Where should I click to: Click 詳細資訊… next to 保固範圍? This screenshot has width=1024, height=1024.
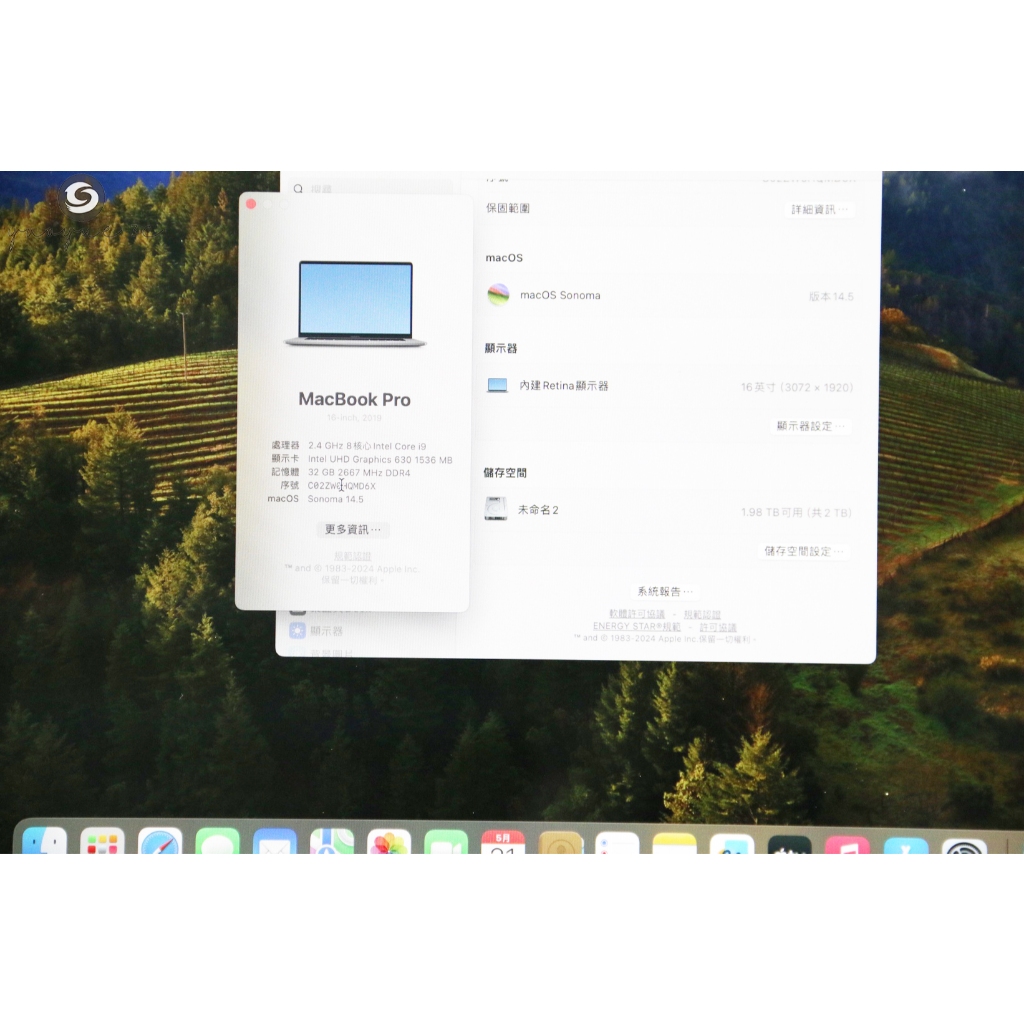819,209
